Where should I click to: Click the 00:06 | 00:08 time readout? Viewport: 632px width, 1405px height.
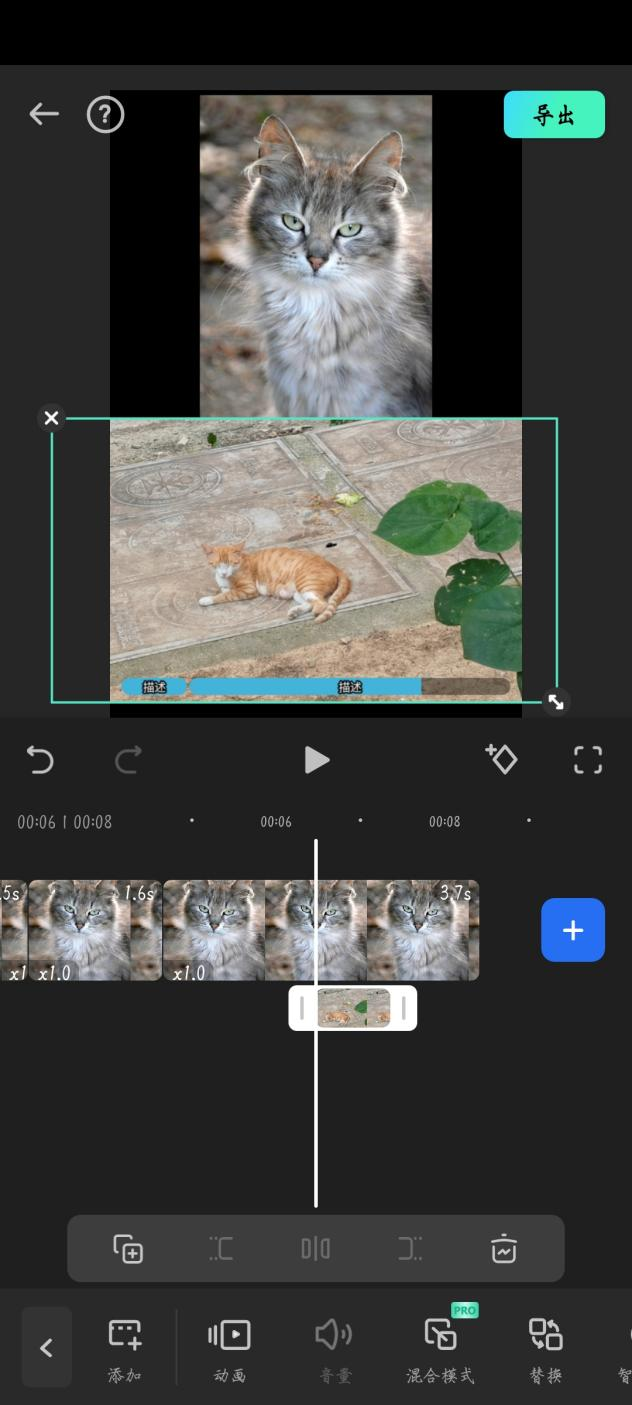[x=65, y=822]
